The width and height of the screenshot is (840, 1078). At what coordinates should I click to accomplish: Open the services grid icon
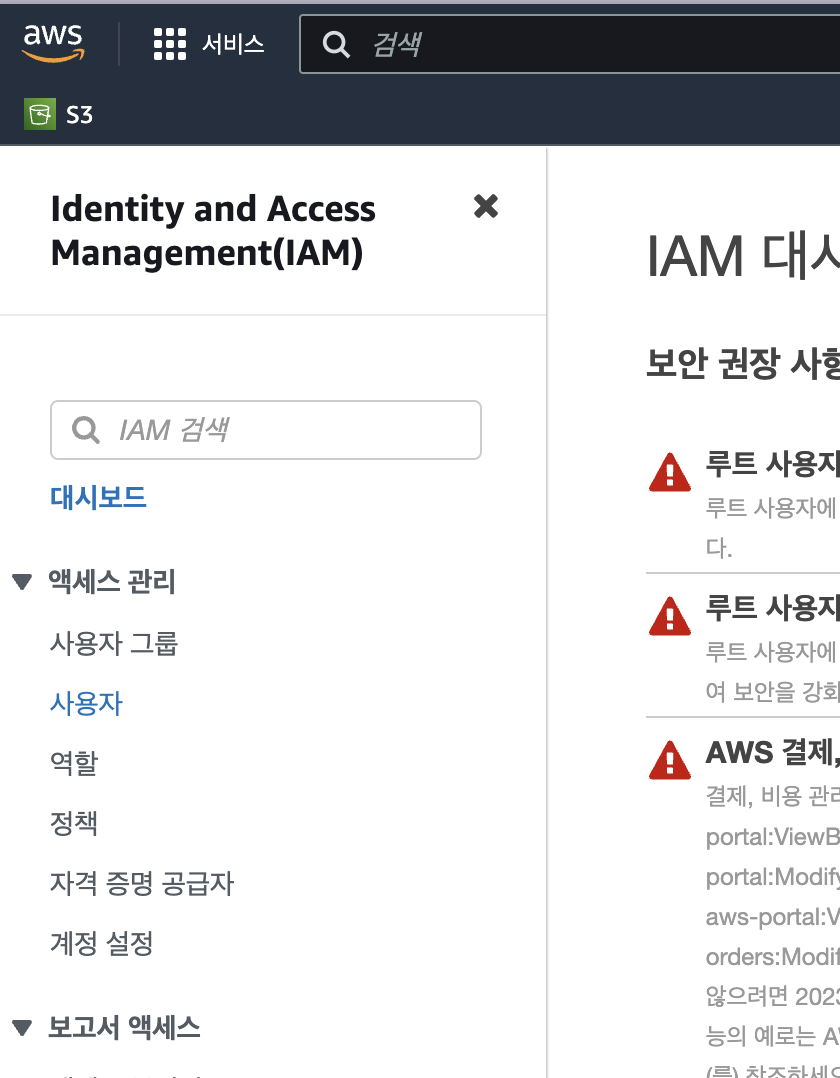[170, 44]
